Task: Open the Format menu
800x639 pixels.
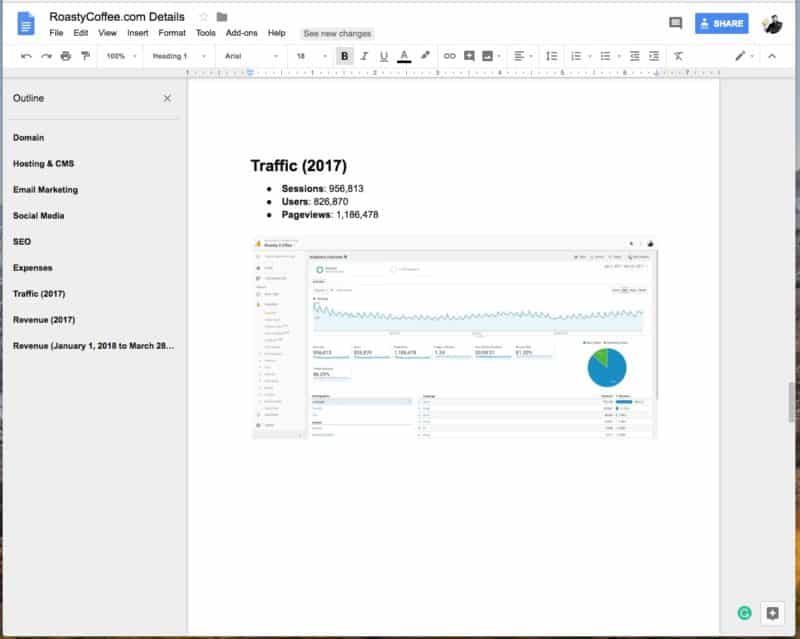Action: [172, 33]
